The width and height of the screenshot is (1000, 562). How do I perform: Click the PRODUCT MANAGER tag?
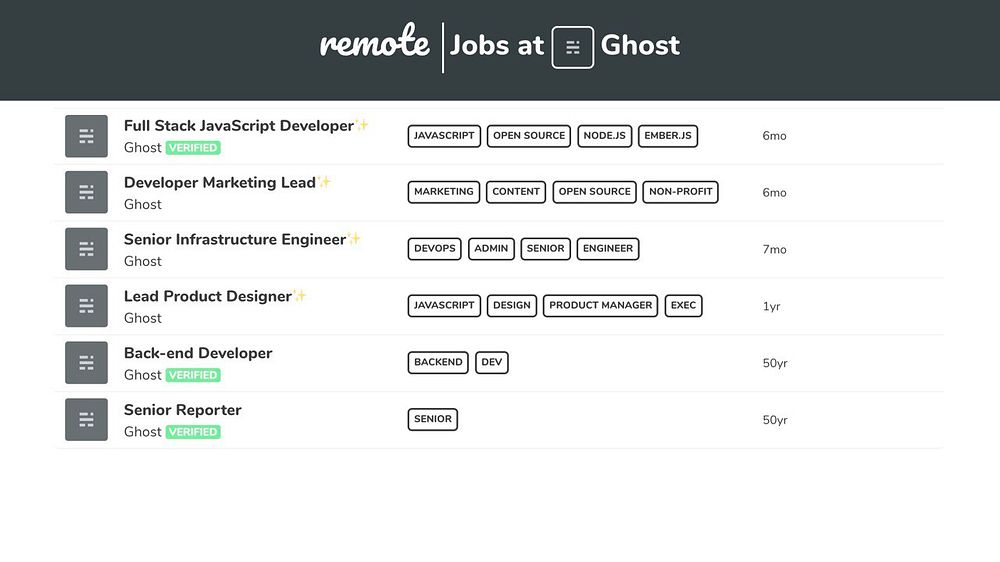[x=601, y=306]
